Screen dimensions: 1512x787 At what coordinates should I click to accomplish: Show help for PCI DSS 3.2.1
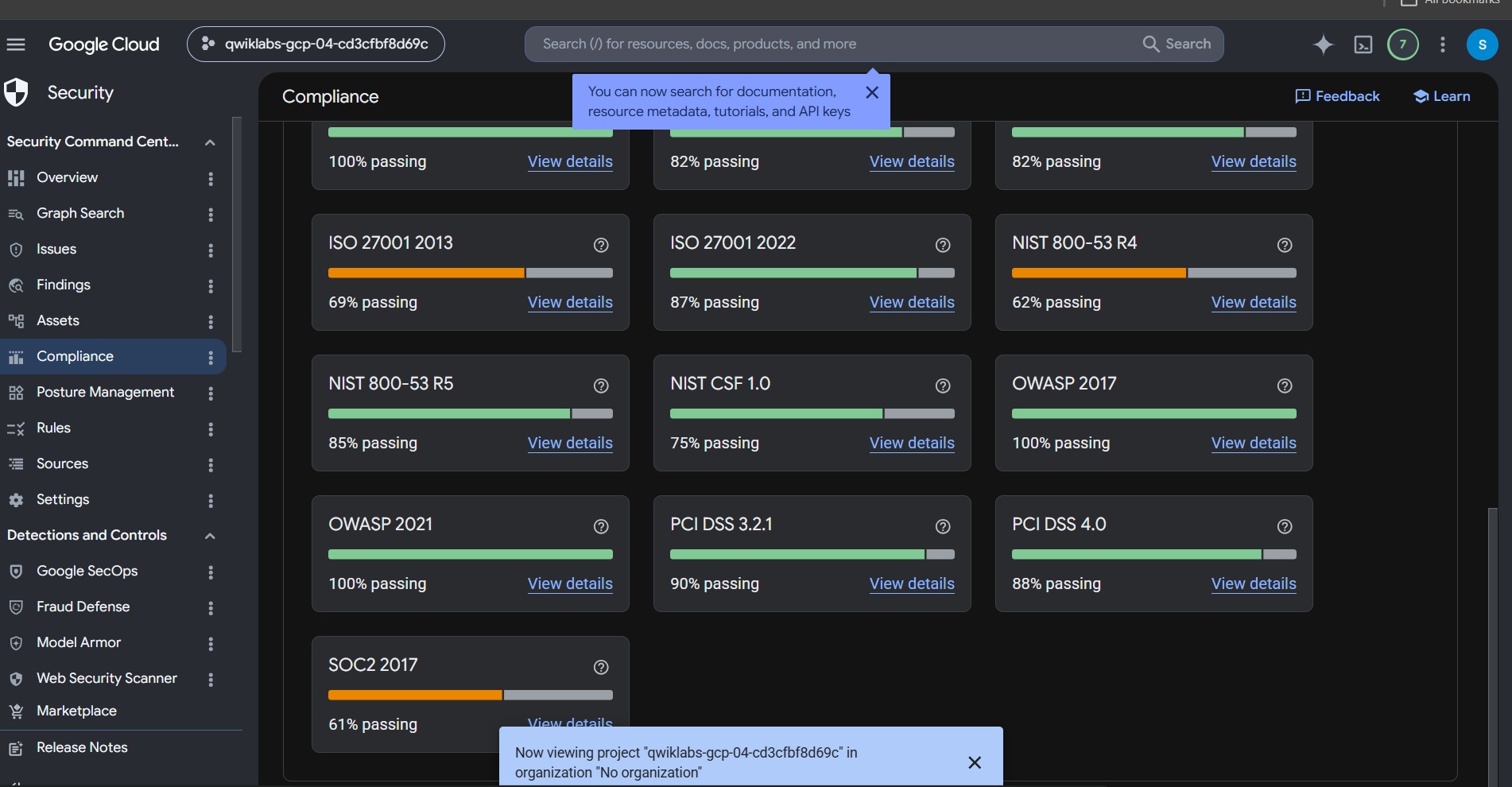(x=943, y=526)
